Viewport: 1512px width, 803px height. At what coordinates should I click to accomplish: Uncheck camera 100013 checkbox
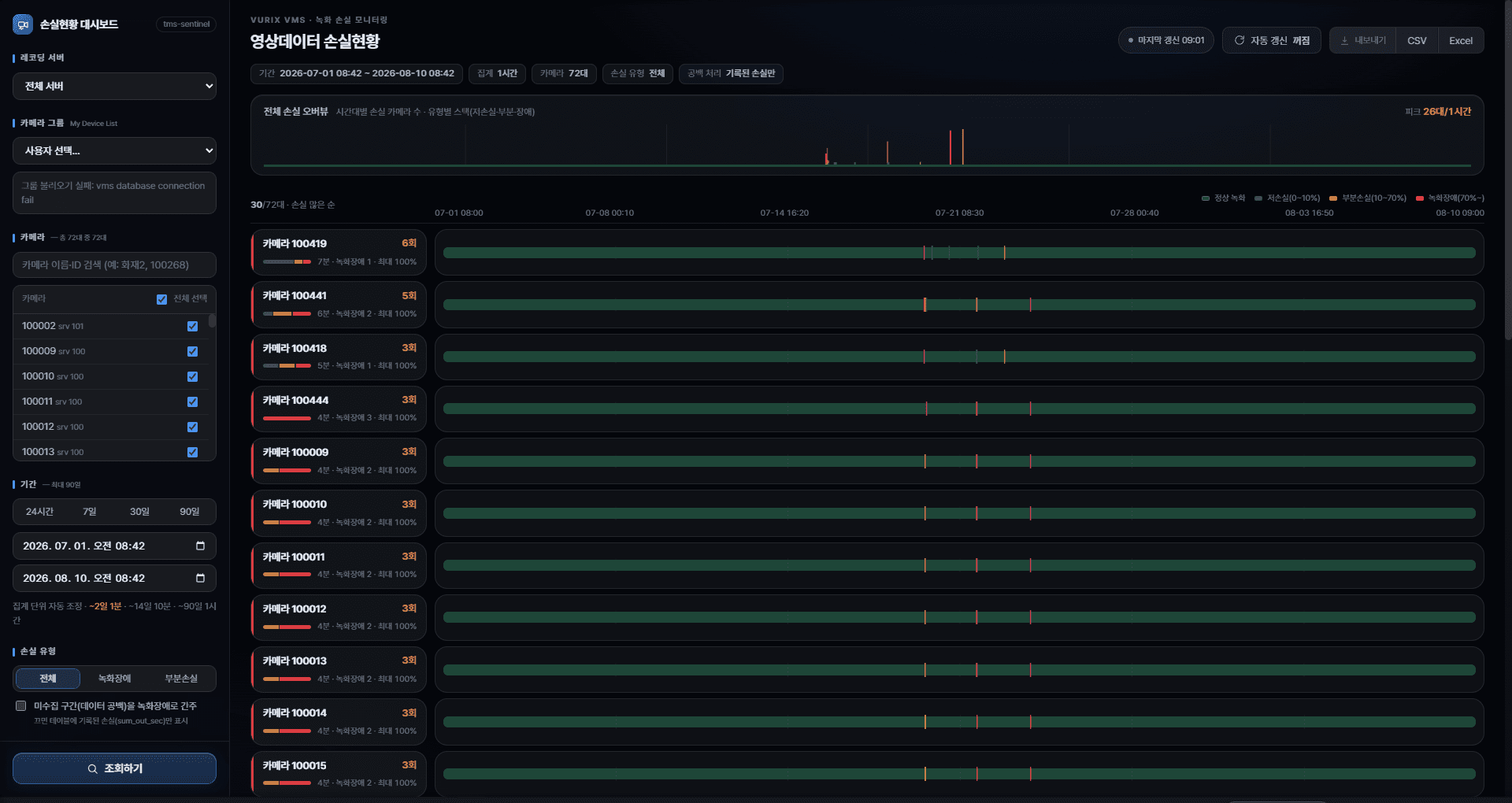[x=192, y=452]
